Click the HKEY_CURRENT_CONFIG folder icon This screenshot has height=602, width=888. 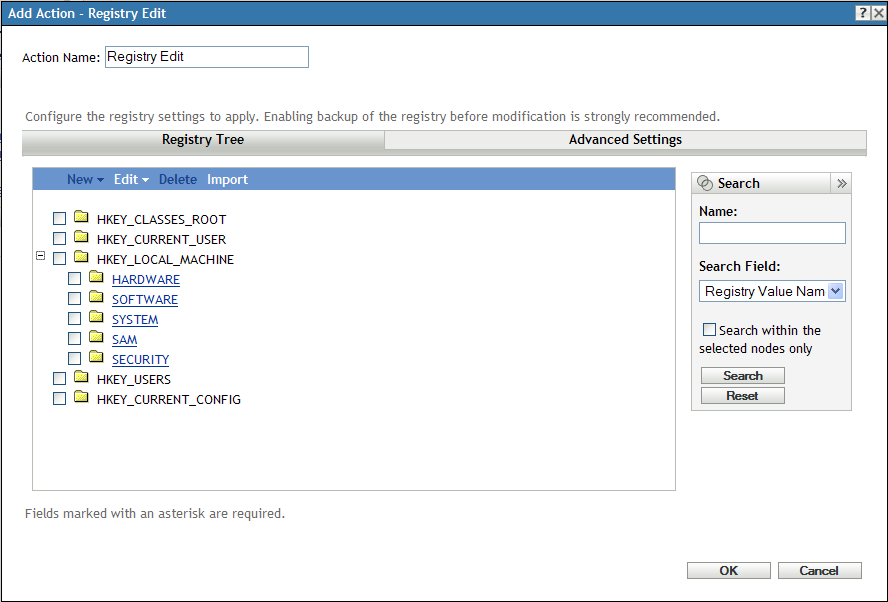click(x=82, y=397)
